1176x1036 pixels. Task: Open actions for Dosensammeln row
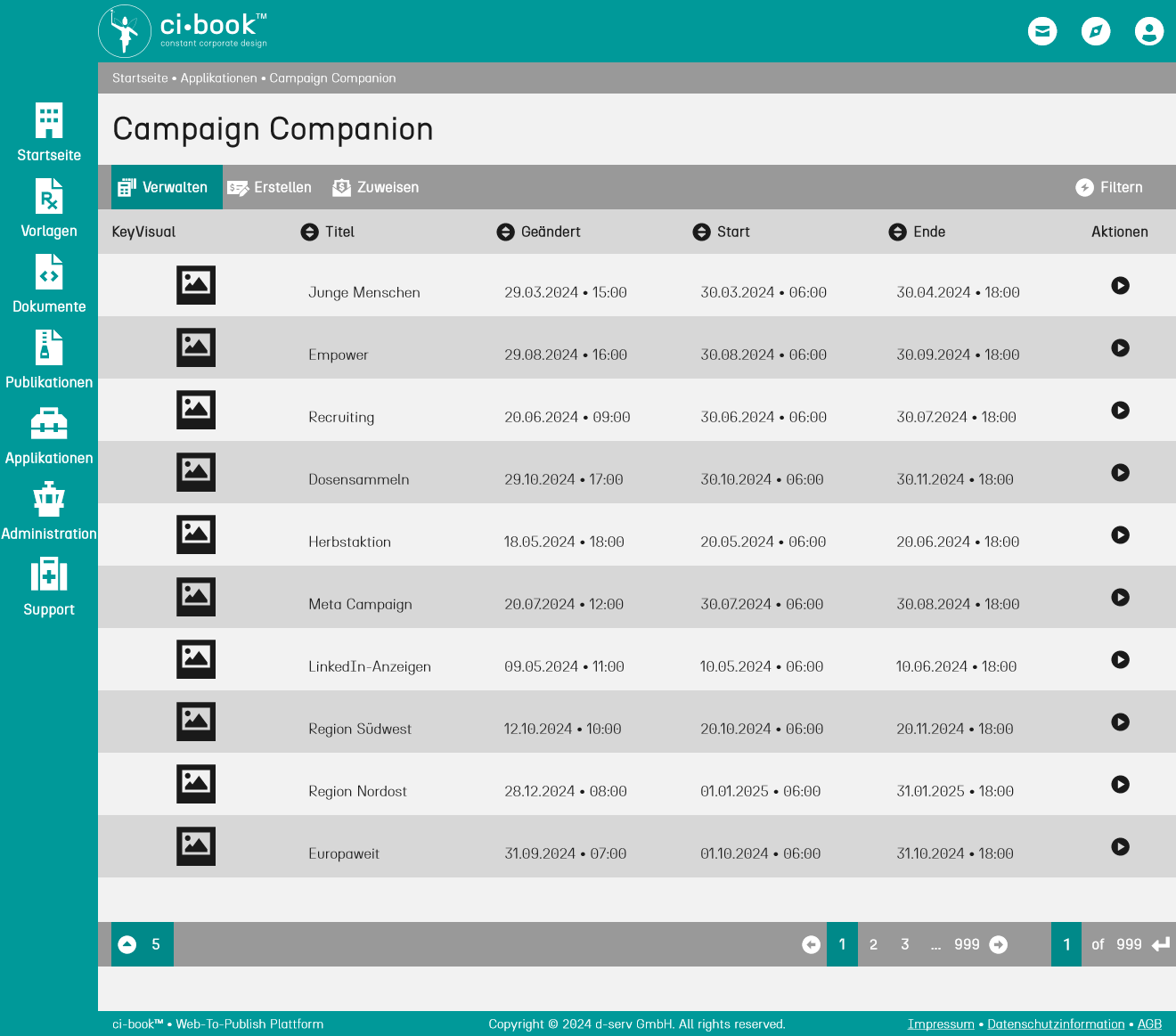point(1121,472)
